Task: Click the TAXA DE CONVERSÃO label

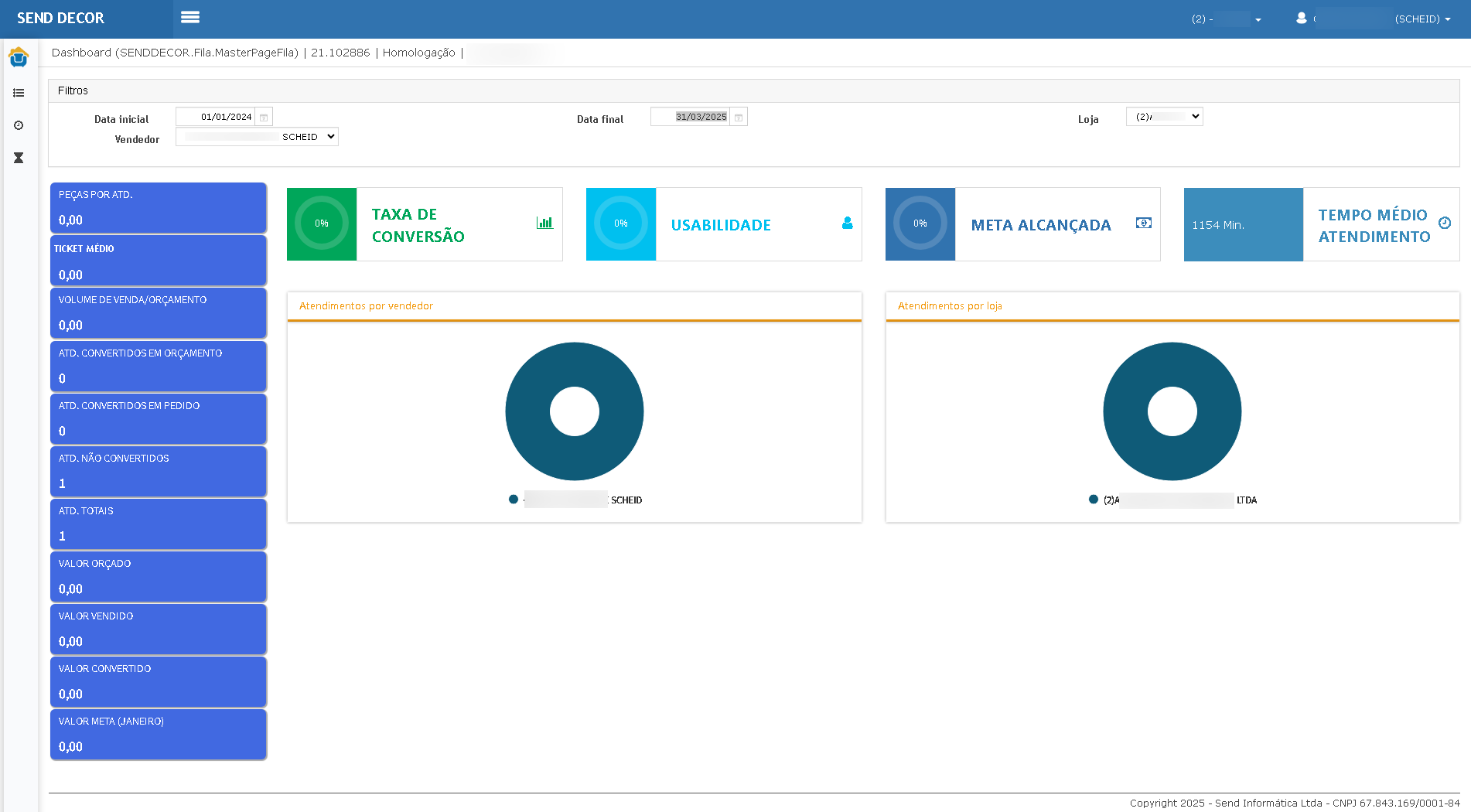Action: (418, 225)
